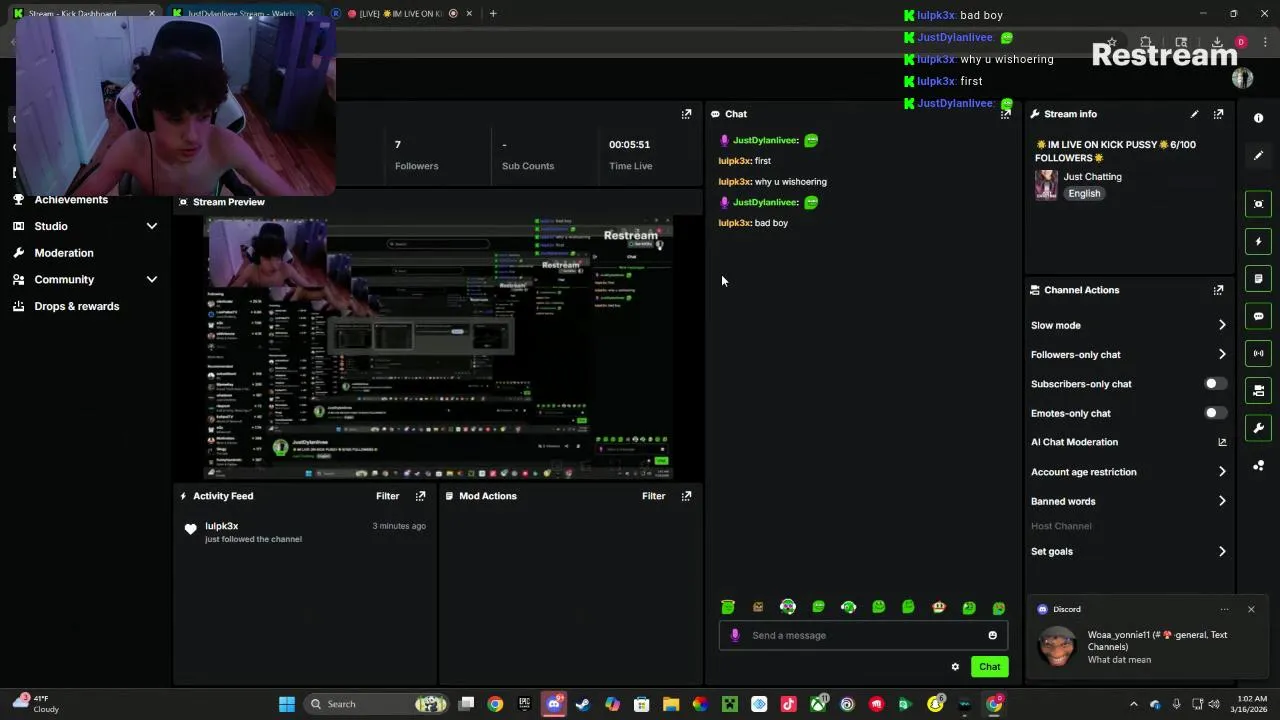
Task: Open TikTok from the taskbar
Action: point(788,704)
